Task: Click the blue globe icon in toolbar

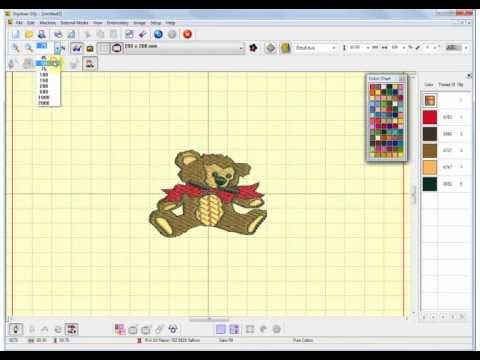Action: click(158, 34)
